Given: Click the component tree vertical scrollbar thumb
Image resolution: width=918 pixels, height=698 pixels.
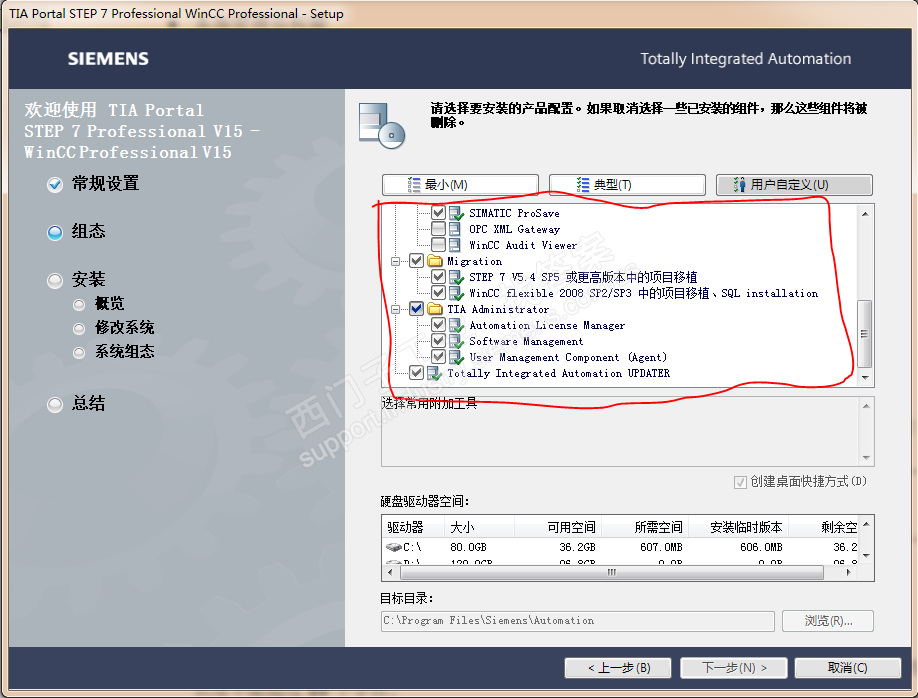Looking at the screenshot, I should click(865, 334).
